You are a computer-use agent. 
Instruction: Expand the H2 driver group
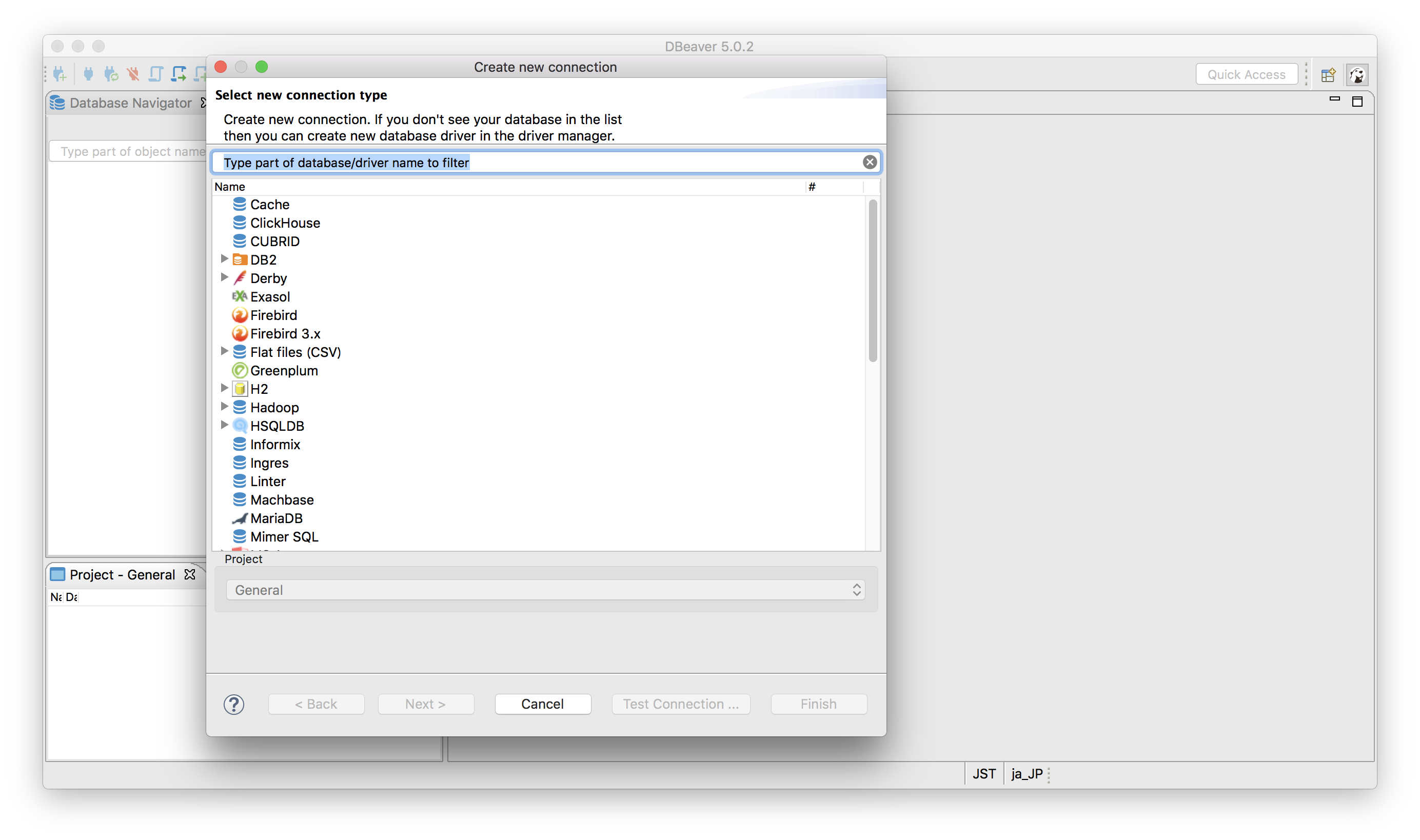(224, 388)
